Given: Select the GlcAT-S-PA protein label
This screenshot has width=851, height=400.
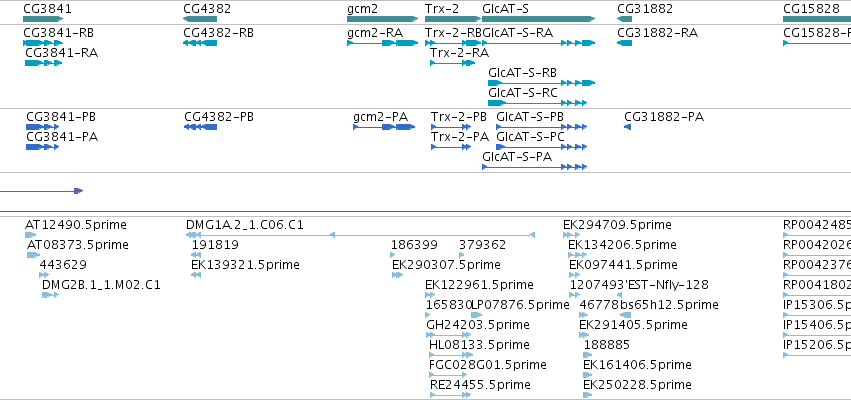Looking at the screenshot, I should (x=517, y=157).
